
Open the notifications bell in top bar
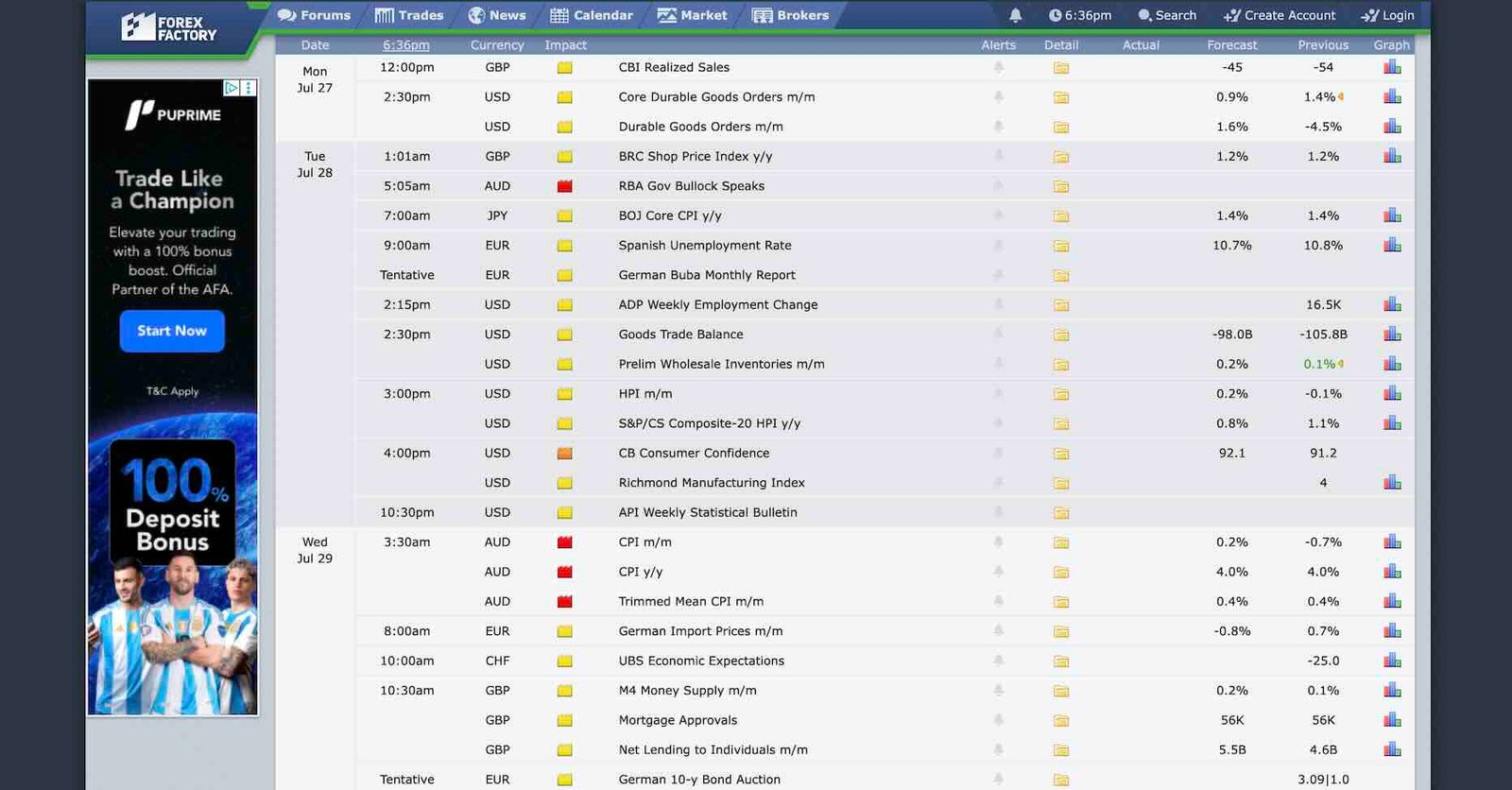[1015, 15]
